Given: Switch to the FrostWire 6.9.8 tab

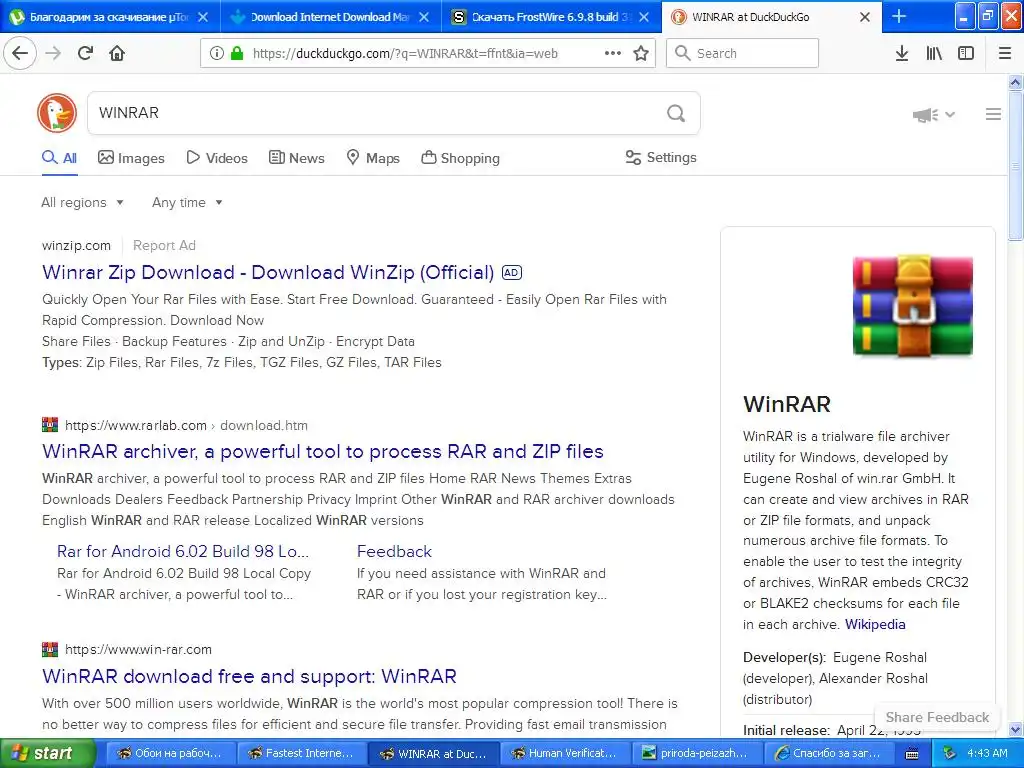Looking at the screenshot, I should pos(551,17).
